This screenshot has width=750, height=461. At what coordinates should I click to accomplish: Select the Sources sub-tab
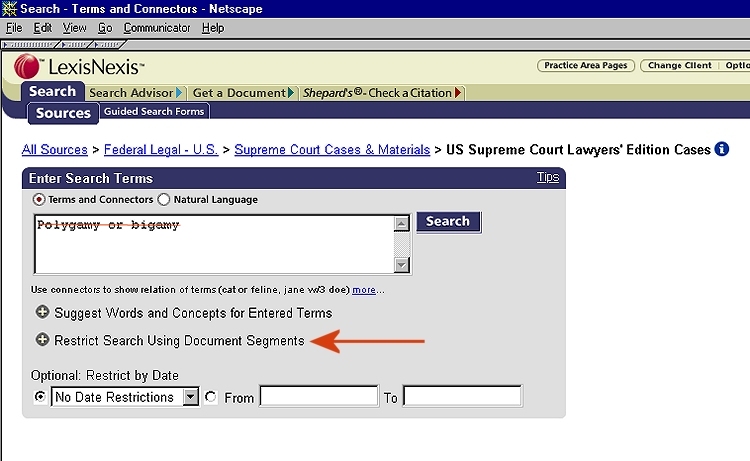[63, 113]
